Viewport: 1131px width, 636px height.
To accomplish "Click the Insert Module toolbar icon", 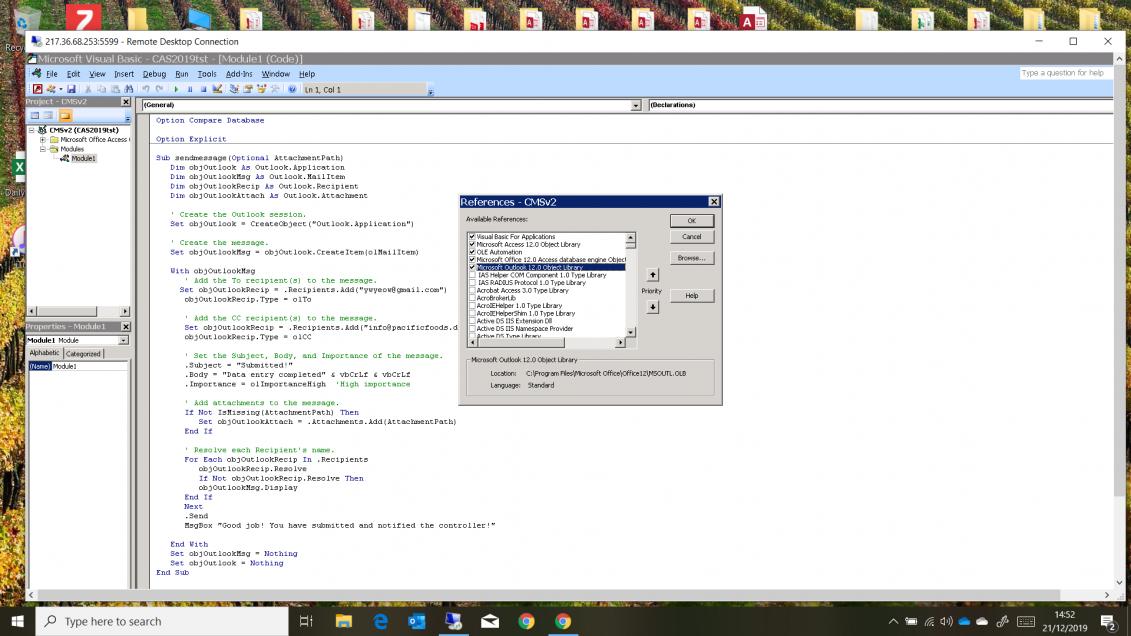I will pyautogui.click(x=50, y=89).
